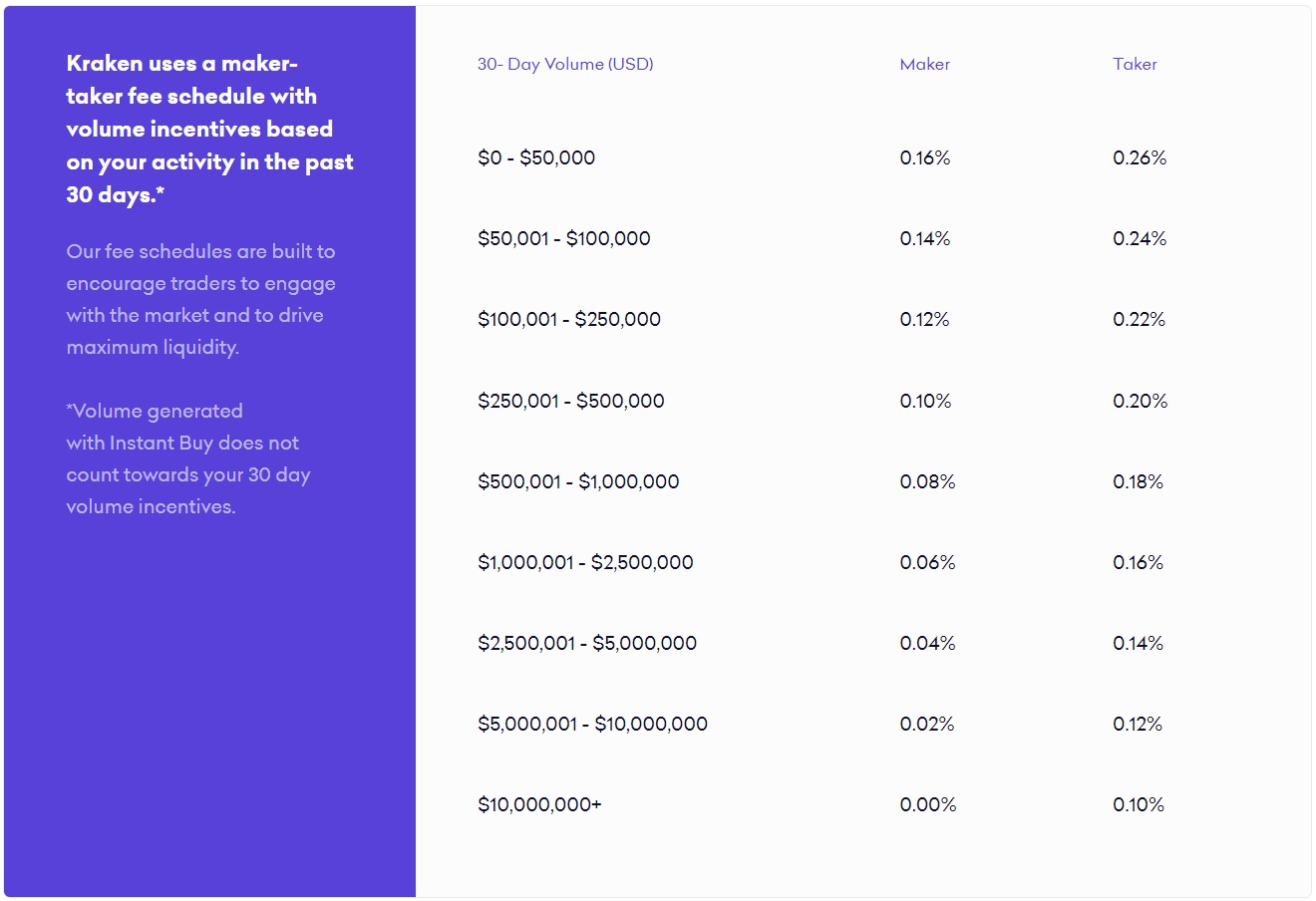Click the Instant Buy volume footnote text
1316x901 pixels.
pos(188,458)
